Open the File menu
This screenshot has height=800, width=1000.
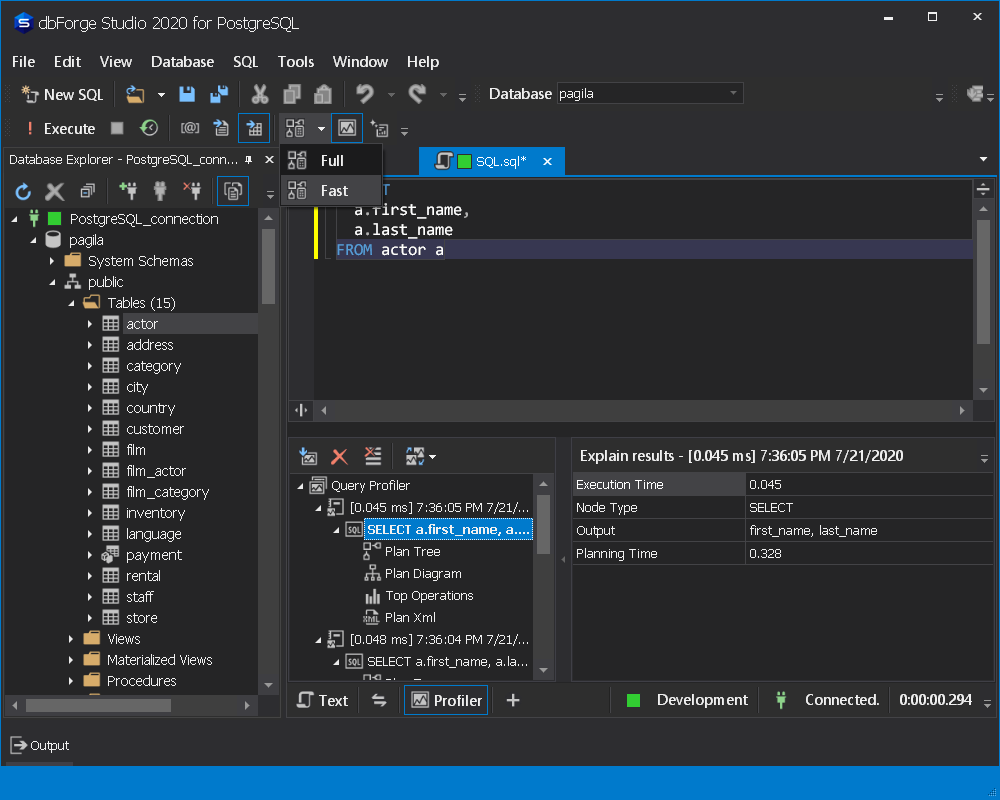(24, 62)
